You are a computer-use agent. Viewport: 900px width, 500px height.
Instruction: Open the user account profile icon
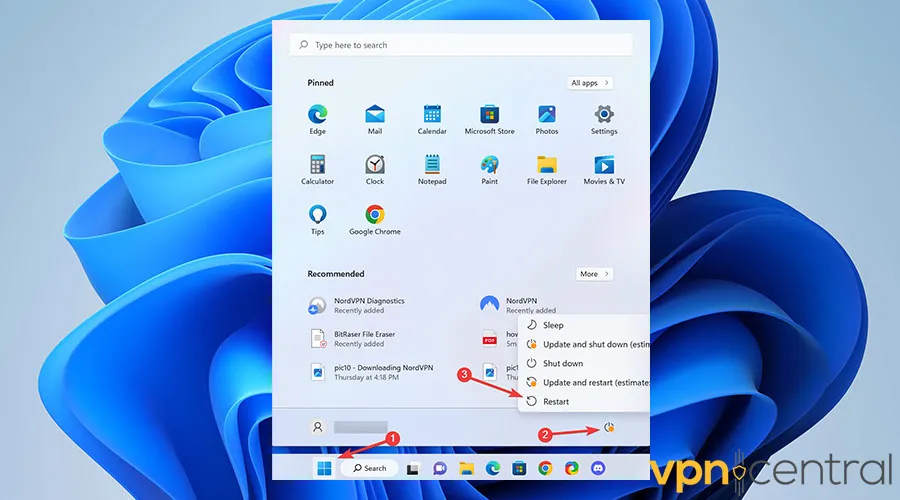pyautogui.click(x=317, y=427)
